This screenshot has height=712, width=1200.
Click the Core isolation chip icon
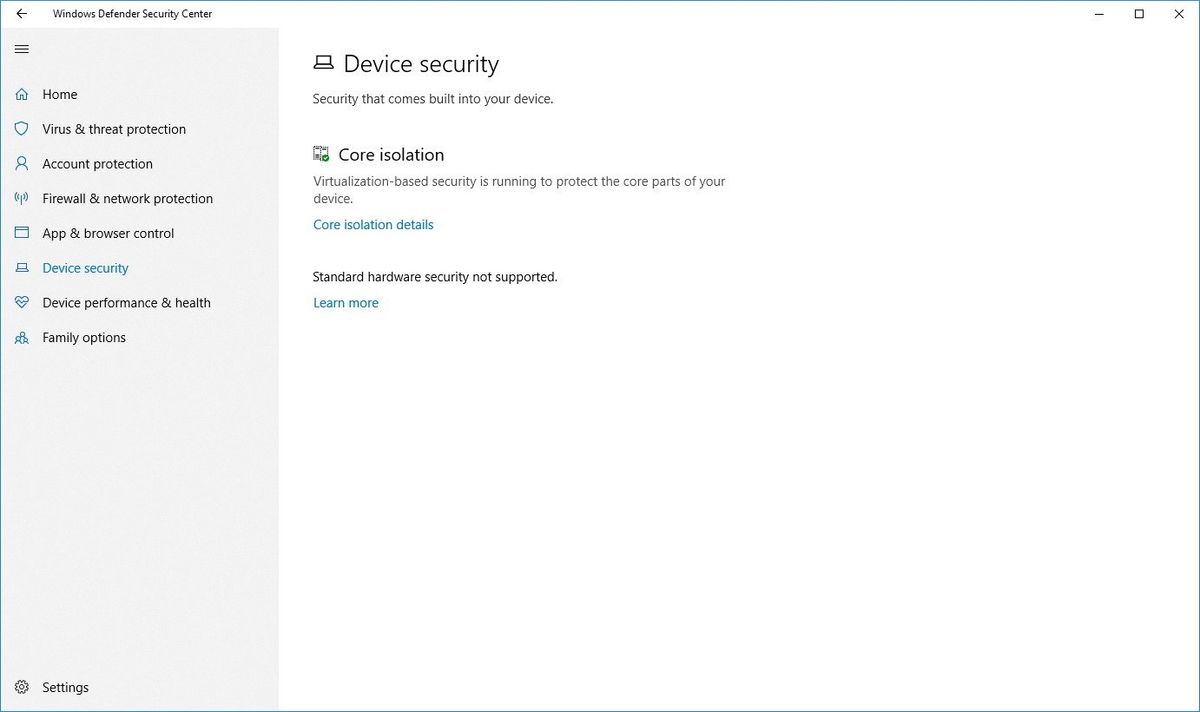click(x=320, y=153)
